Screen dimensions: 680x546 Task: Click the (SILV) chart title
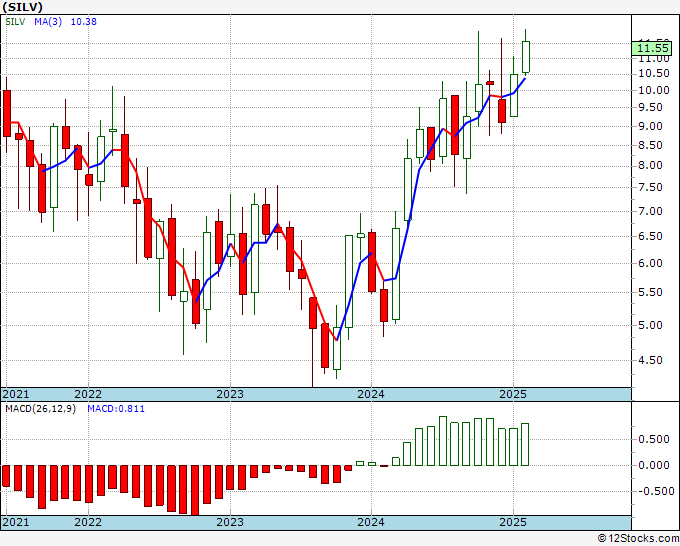pyautogui.click(x=22, y=7)
